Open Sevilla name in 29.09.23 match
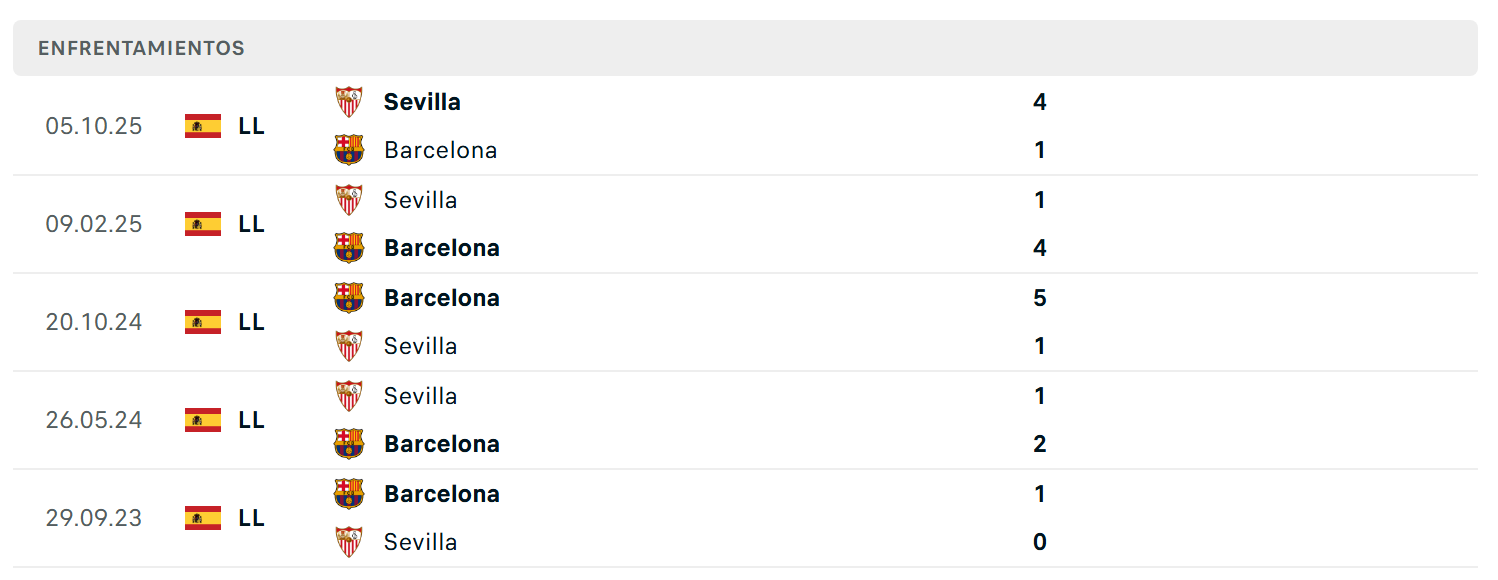 [421, 542]
